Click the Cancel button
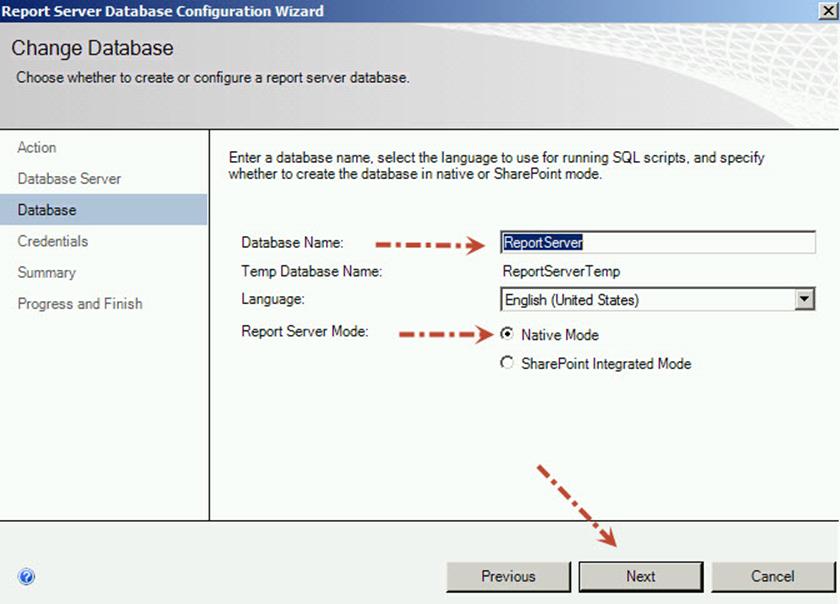 pyautogui.click(x=773, y=577)
